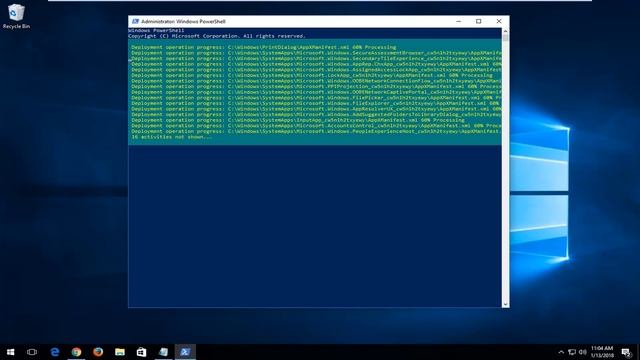Click the PPIProjection progress line
The image size is (640, 360).
316,87
